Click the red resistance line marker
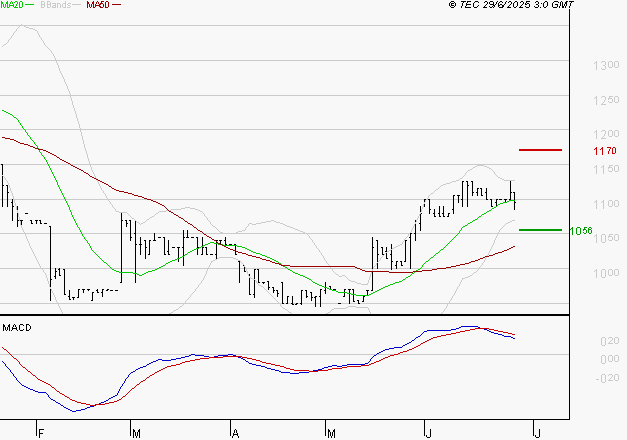Screen dimensions: 627x440 540,150
